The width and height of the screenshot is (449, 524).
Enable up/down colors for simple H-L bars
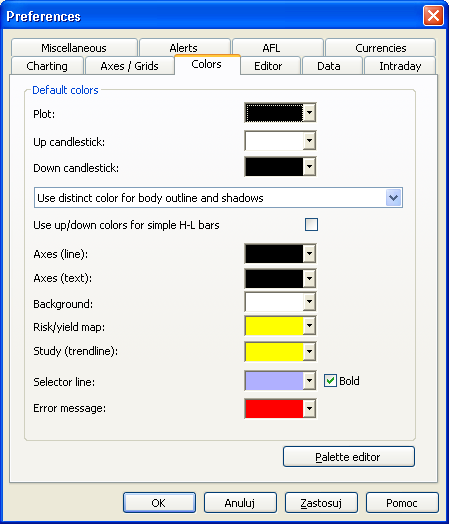311,225
